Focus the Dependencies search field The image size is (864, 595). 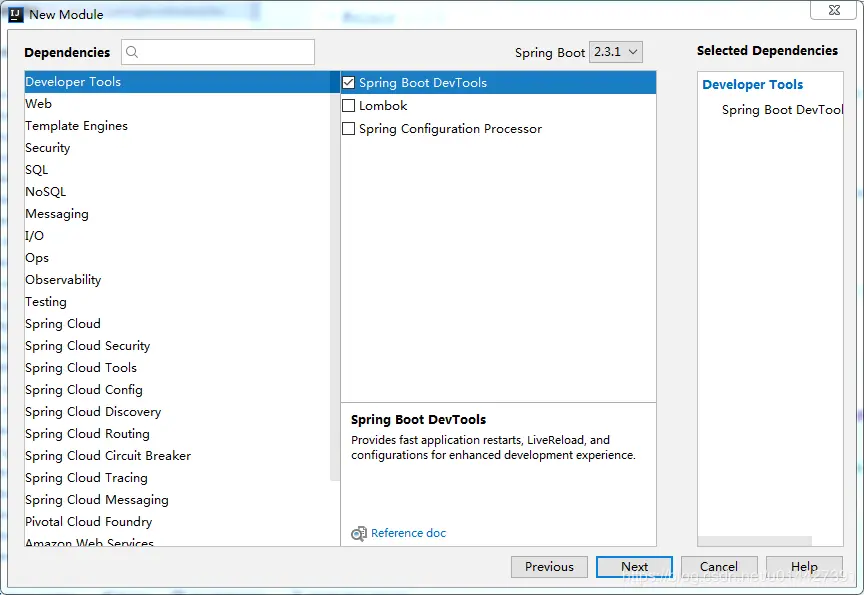pyautogui.click(x=218, y=52)
